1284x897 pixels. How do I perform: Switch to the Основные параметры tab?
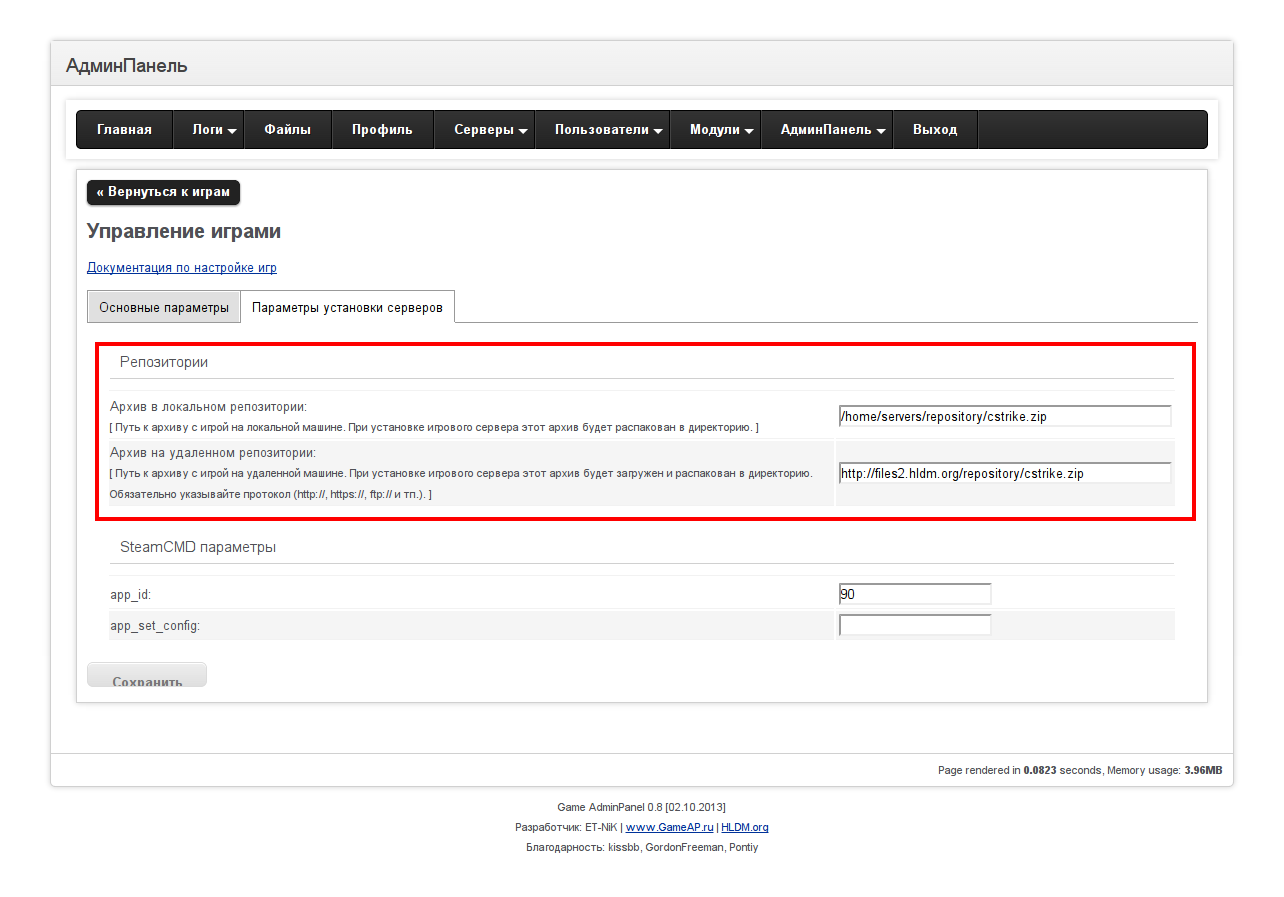point(164,307)
